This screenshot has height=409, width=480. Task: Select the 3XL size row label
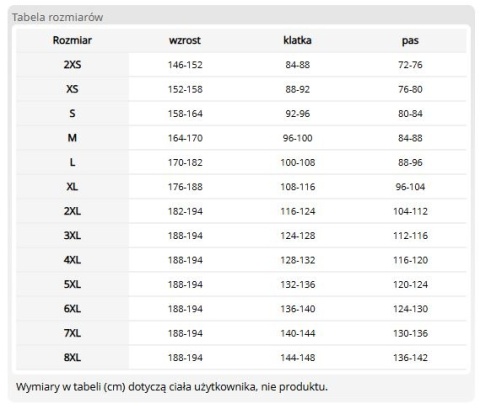[x=72, y=235]
